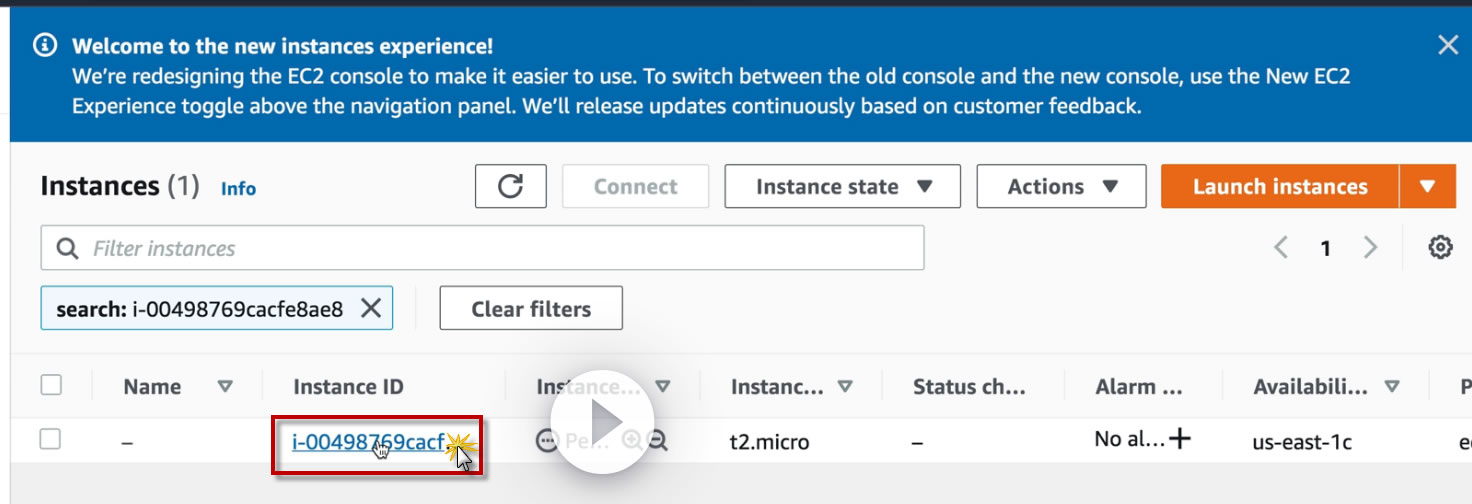Click the Filter instances search field
1472x504 pixels.
click(x=482, y=248)
